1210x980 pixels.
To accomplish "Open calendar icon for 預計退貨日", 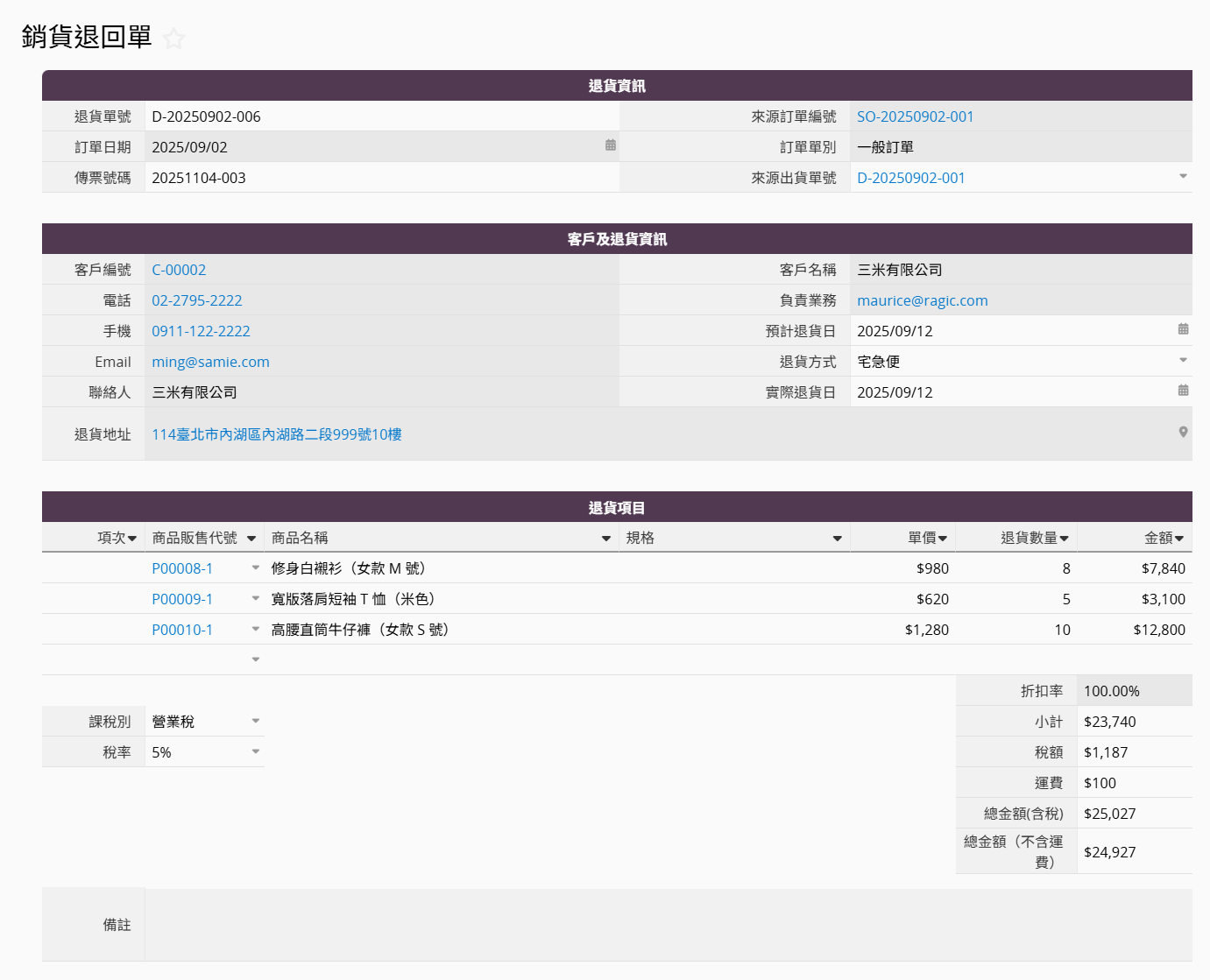I will [x=1183, y=329].
